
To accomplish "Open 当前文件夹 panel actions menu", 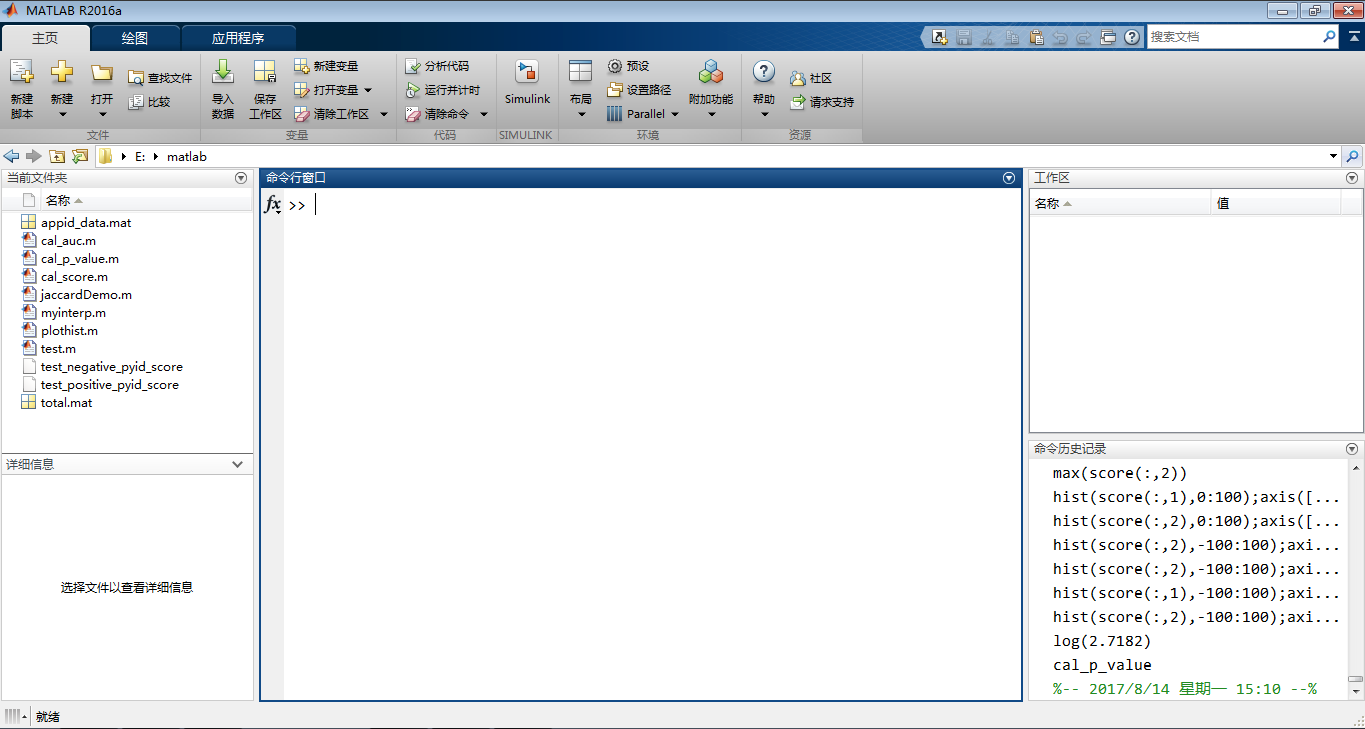I will coord(240,178).
